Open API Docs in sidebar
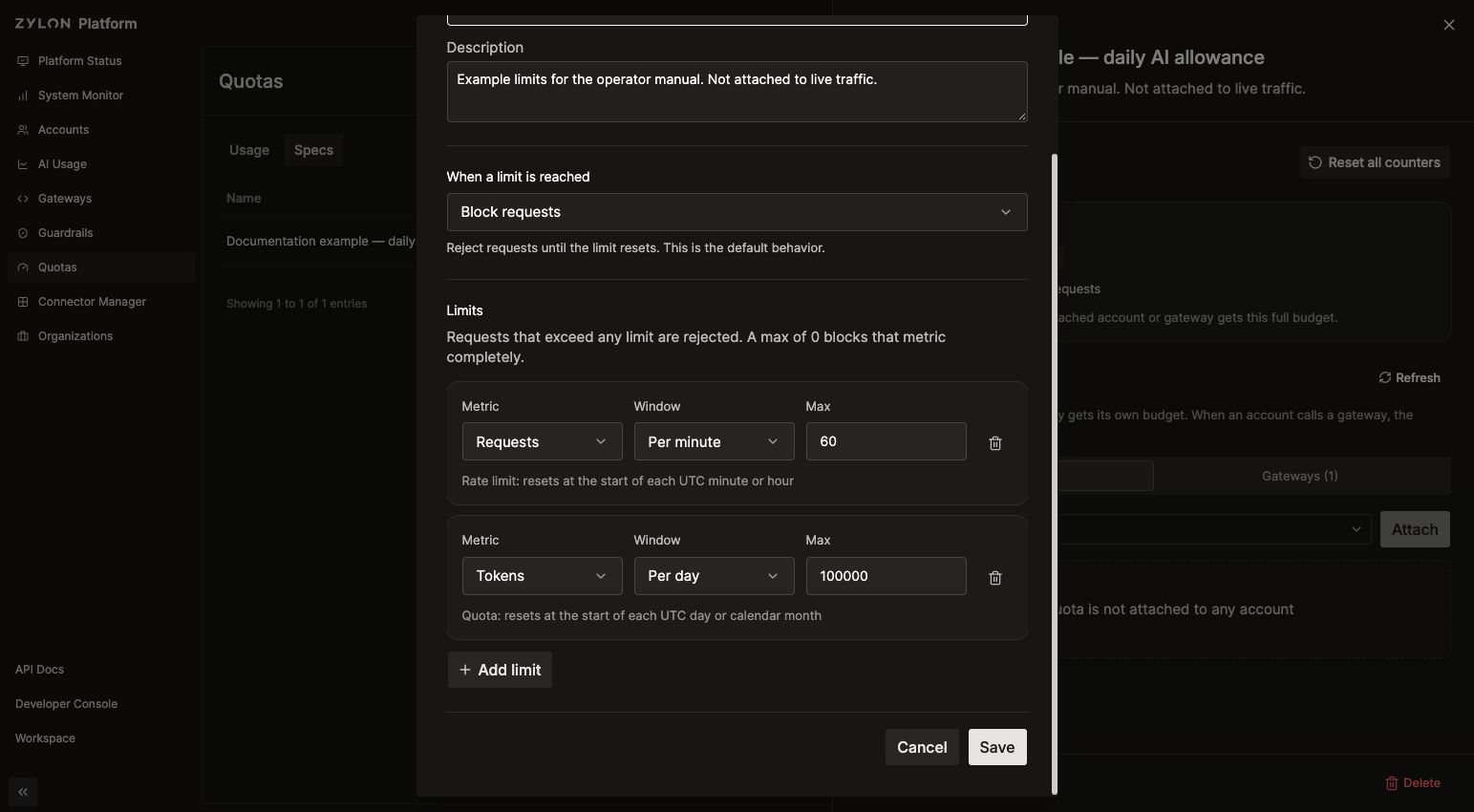This screenshot has height=812, width=1474. coord(39,670)
